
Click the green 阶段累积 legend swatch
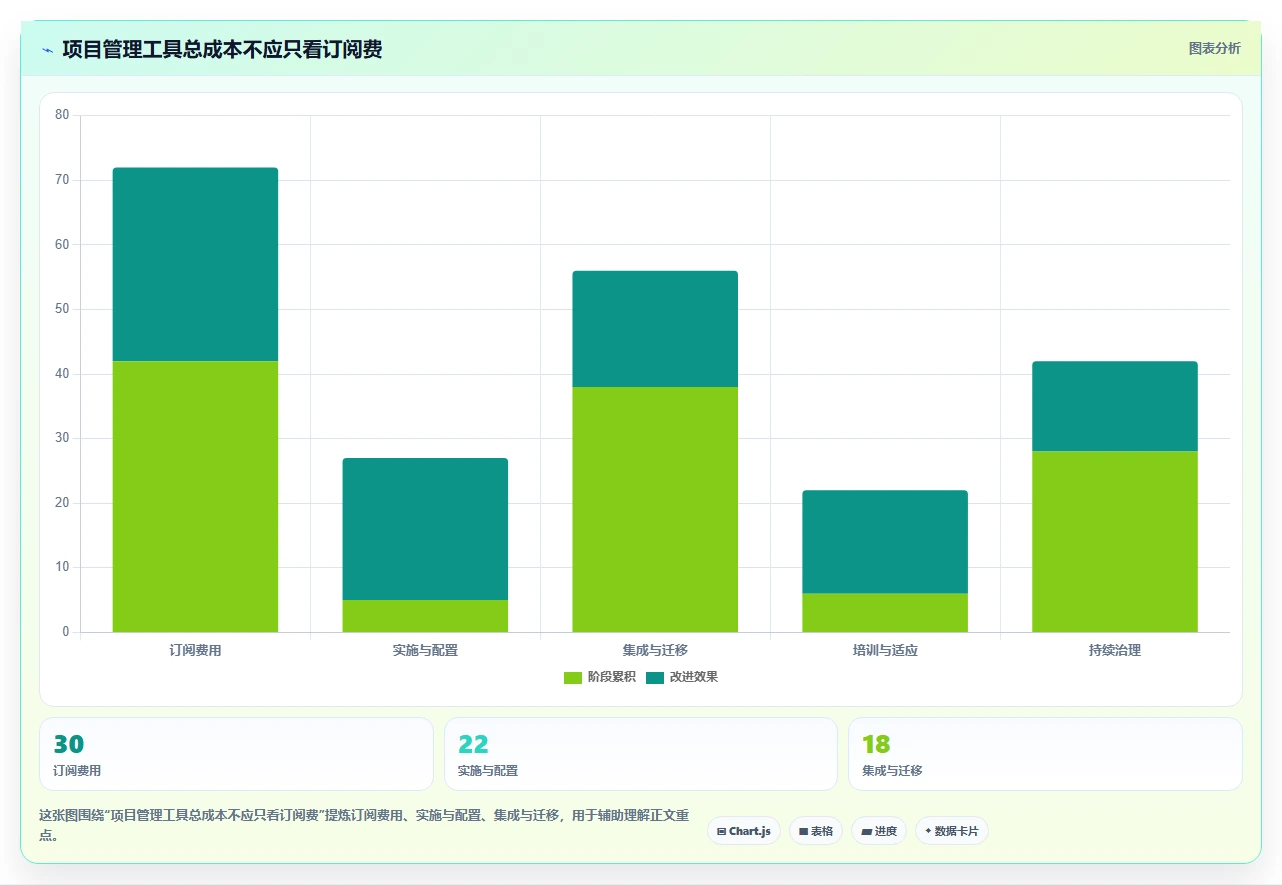point(573,677)
